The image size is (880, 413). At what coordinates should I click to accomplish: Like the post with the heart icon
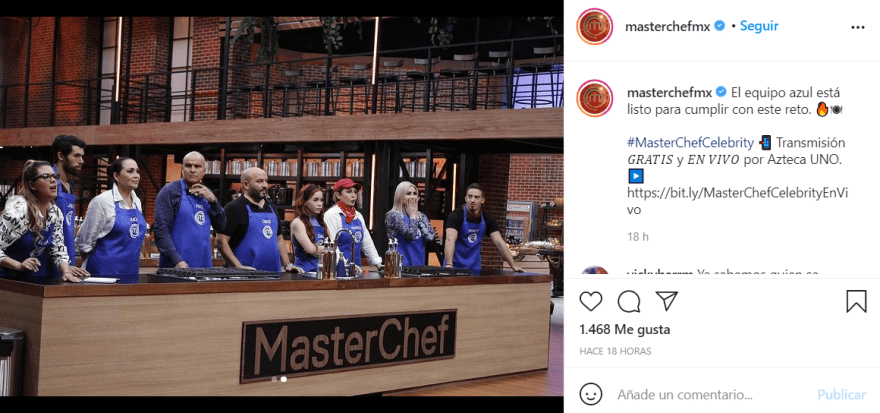[x=590, y=301]
